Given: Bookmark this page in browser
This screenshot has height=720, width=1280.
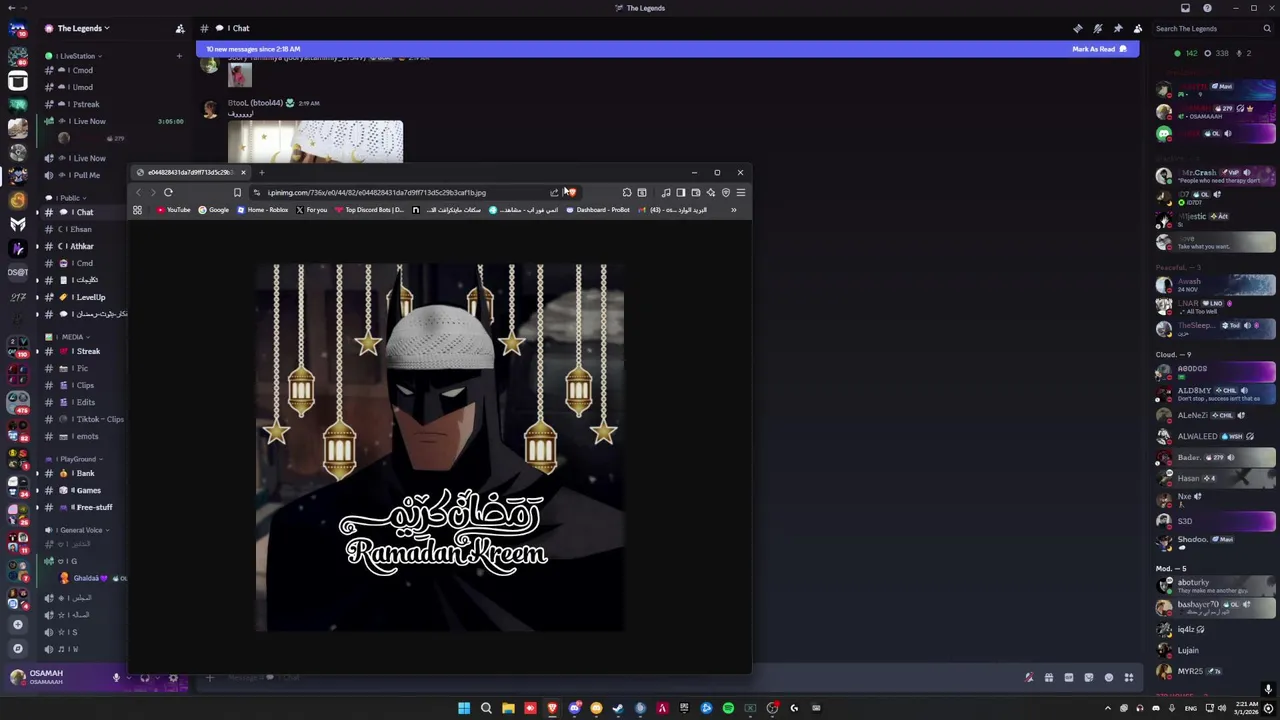Looking at the screenshot, I should 237,192.
